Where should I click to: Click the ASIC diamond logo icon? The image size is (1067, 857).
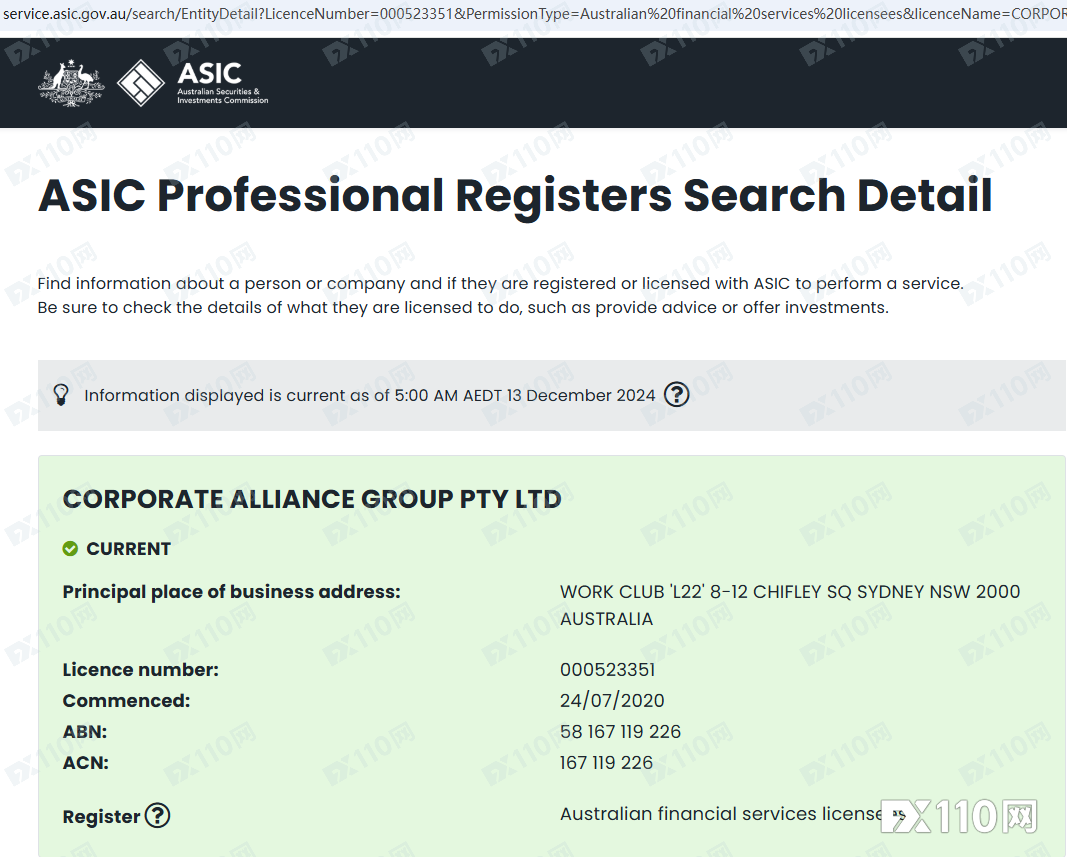tap(140, 84)
